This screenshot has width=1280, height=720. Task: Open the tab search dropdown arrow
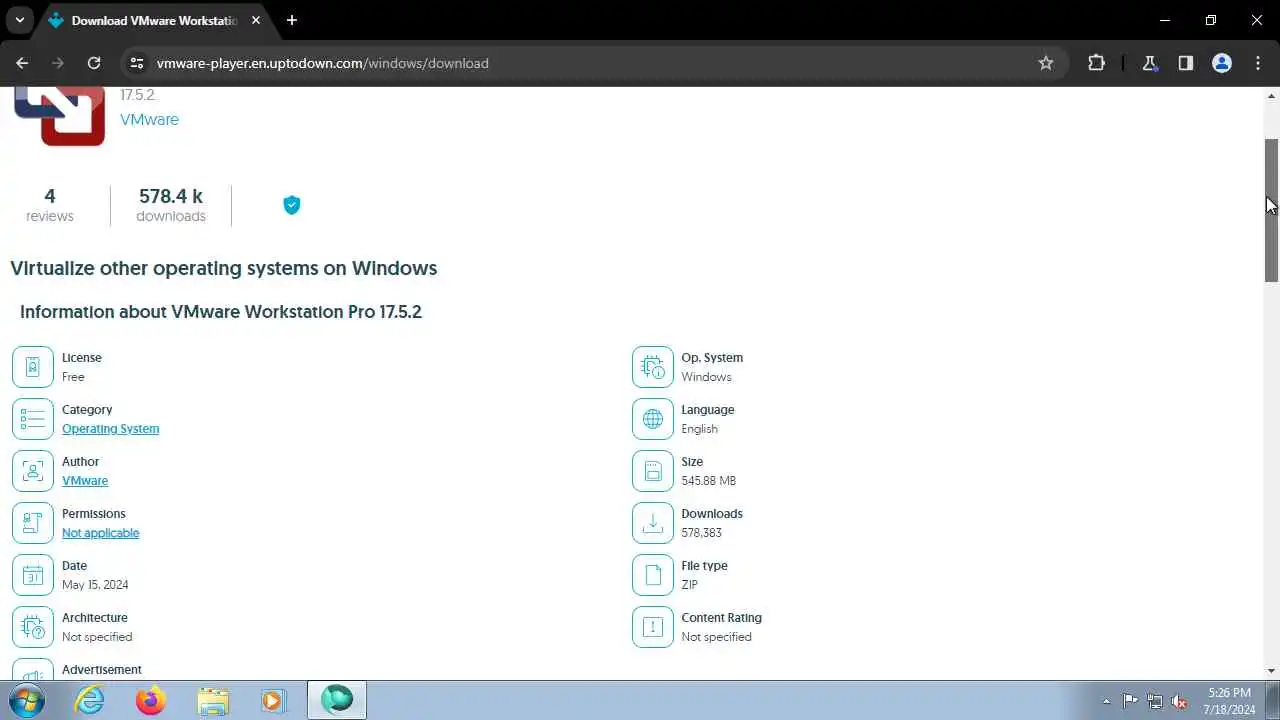point(19,20)
